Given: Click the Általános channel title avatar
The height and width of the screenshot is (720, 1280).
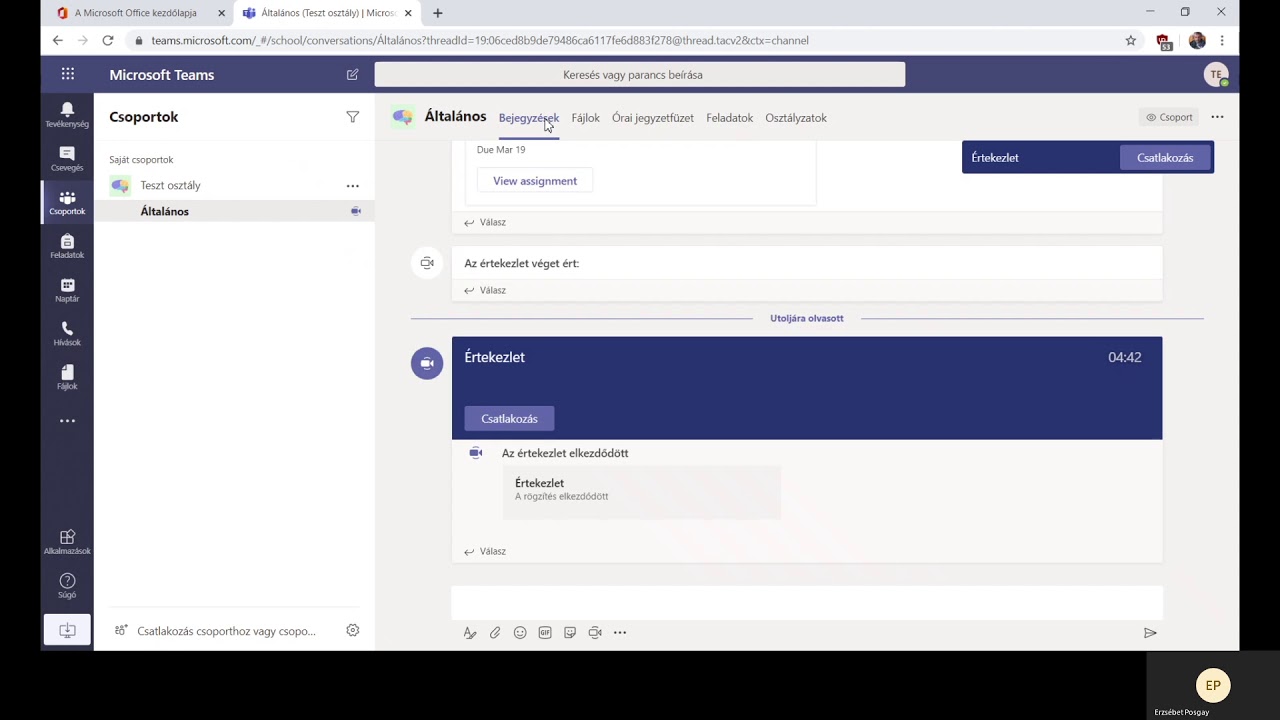Looking at the screenshot, I should 403,117.
